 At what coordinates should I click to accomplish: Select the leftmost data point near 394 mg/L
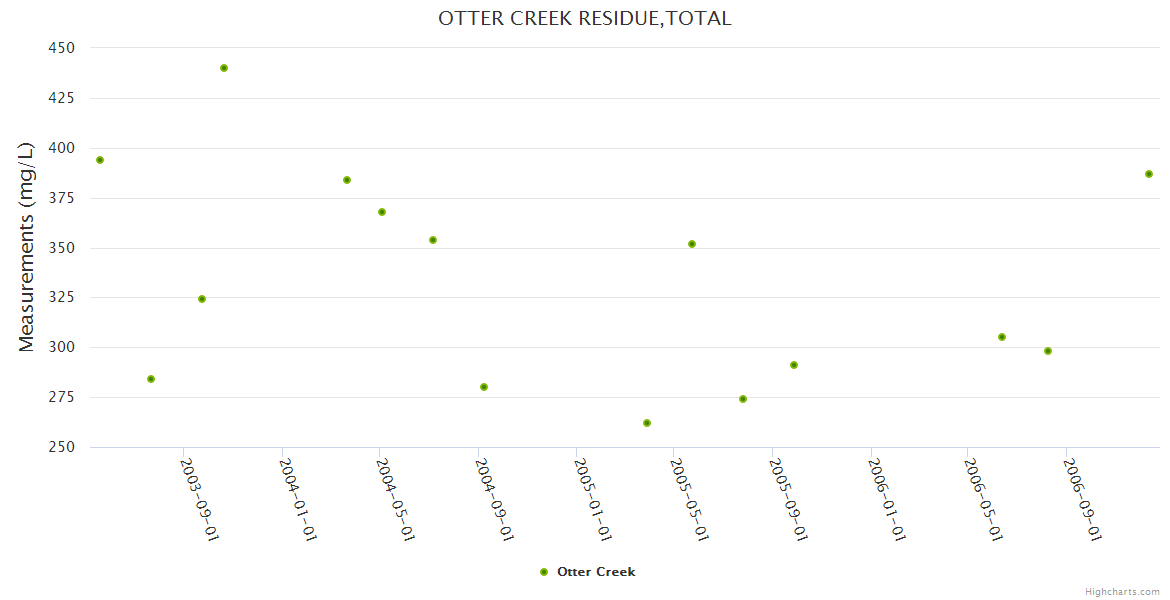tap(100, 160)
